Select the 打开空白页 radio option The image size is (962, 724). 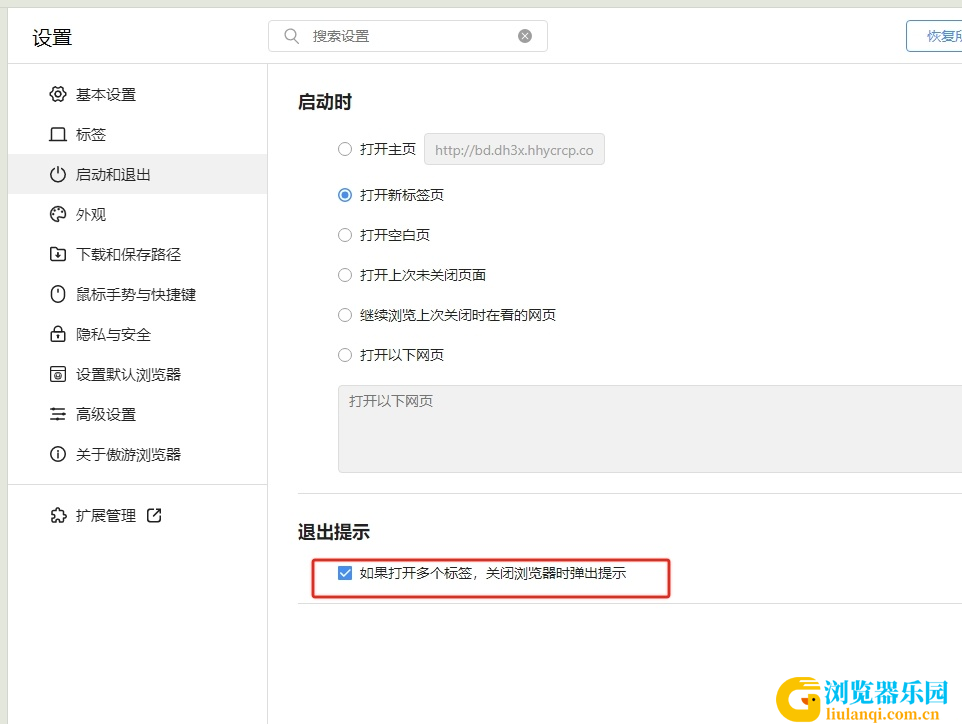345,235
